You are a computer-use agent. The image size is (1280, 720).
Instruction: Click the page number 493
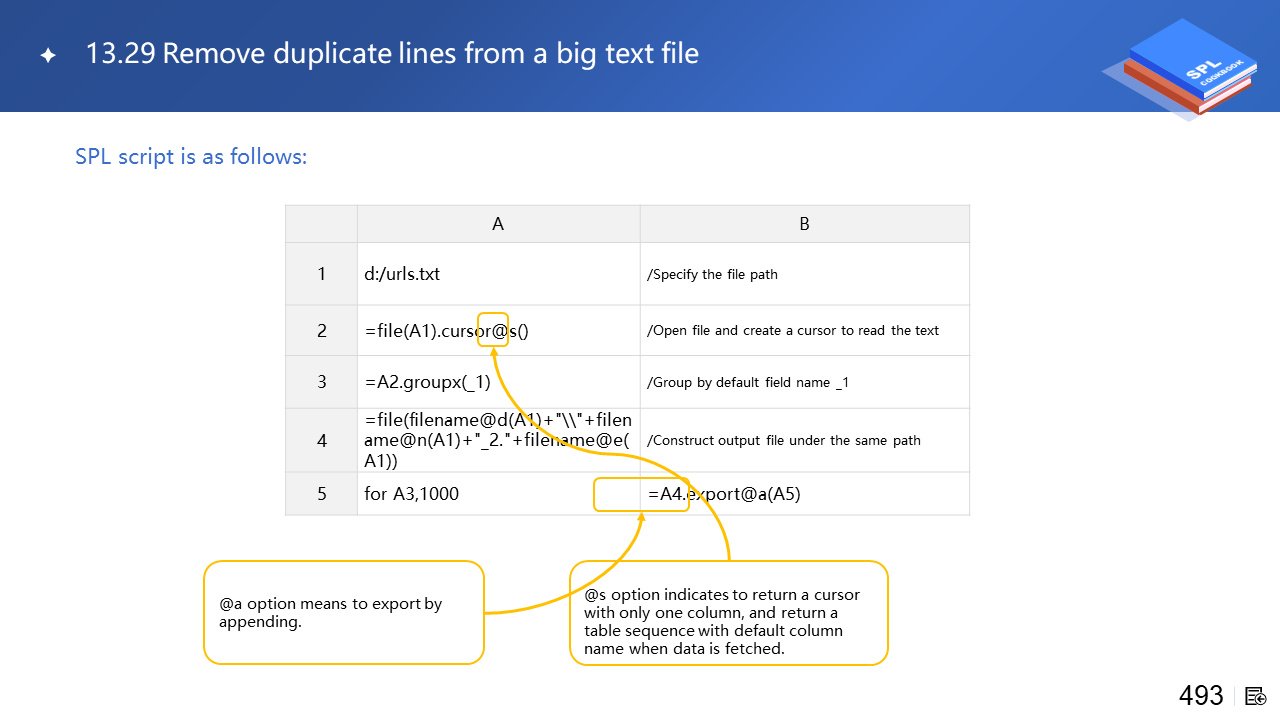1201,696
